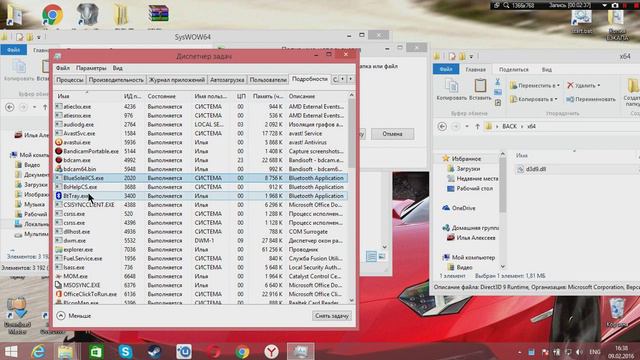The image size is (640, 360).
Task: Go up one folder in x64 Explorer
Action: pos(477,127)
